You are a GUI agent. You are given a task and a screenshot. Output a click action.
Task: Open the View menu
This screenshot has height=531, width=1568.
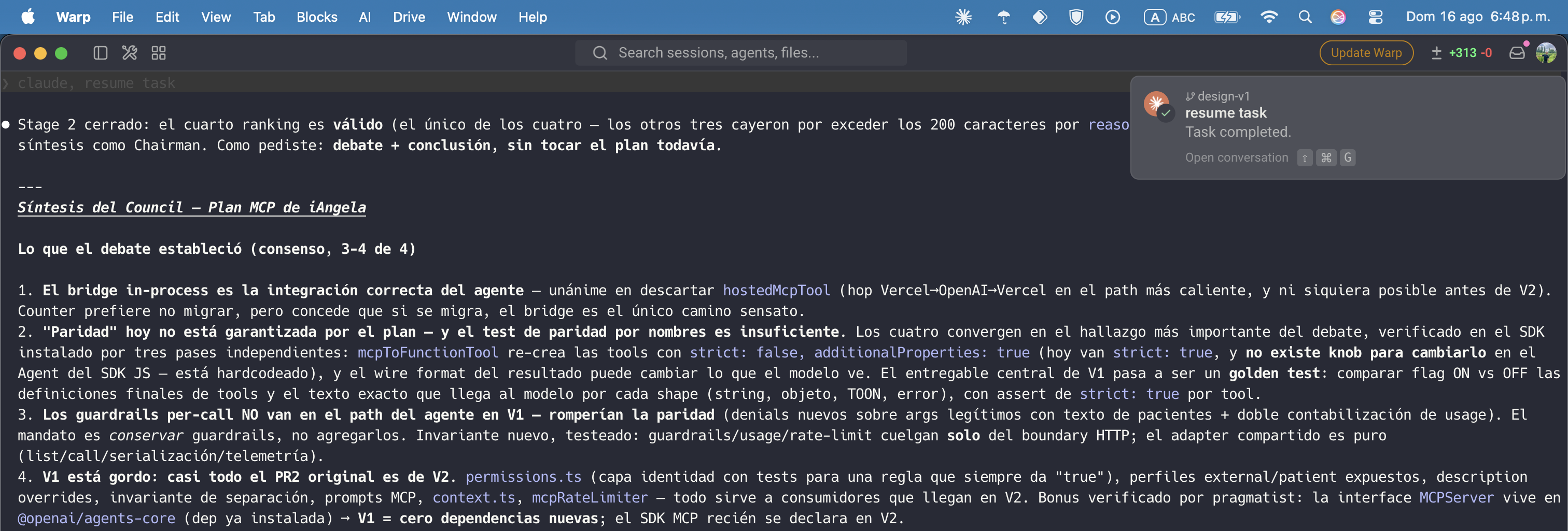(x=216, y=17)
